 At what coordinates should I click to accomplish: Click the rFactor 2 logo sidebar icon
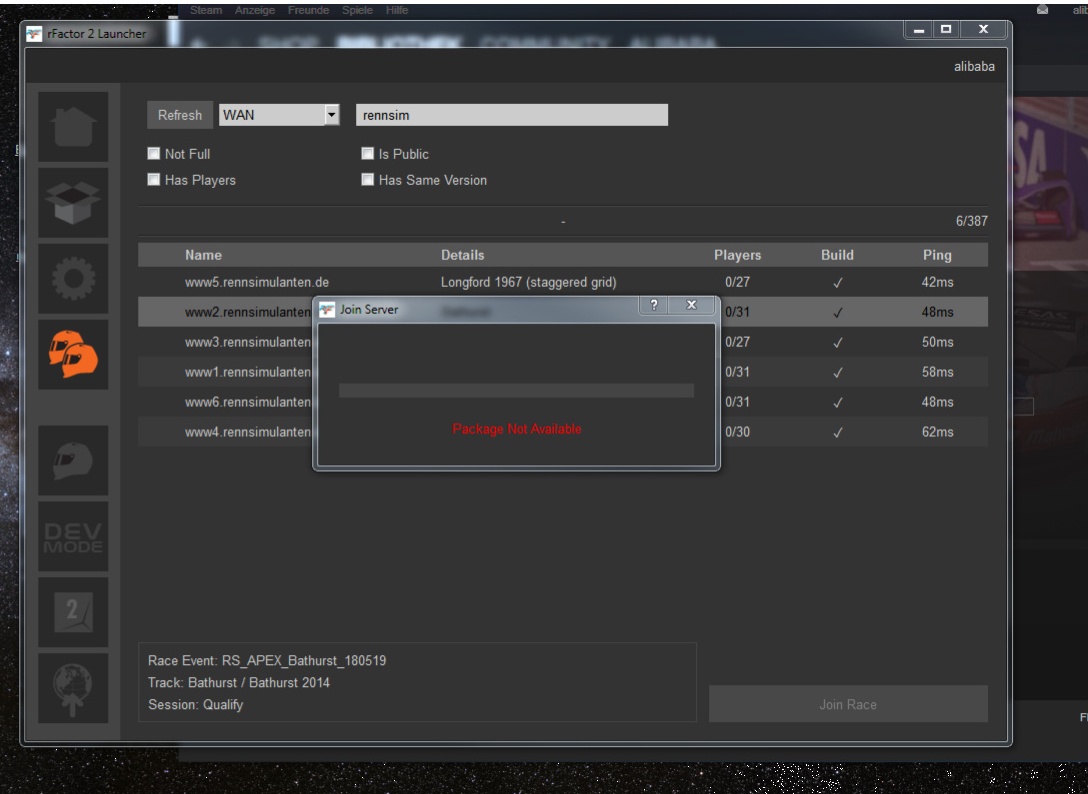(x=73, y=611)
